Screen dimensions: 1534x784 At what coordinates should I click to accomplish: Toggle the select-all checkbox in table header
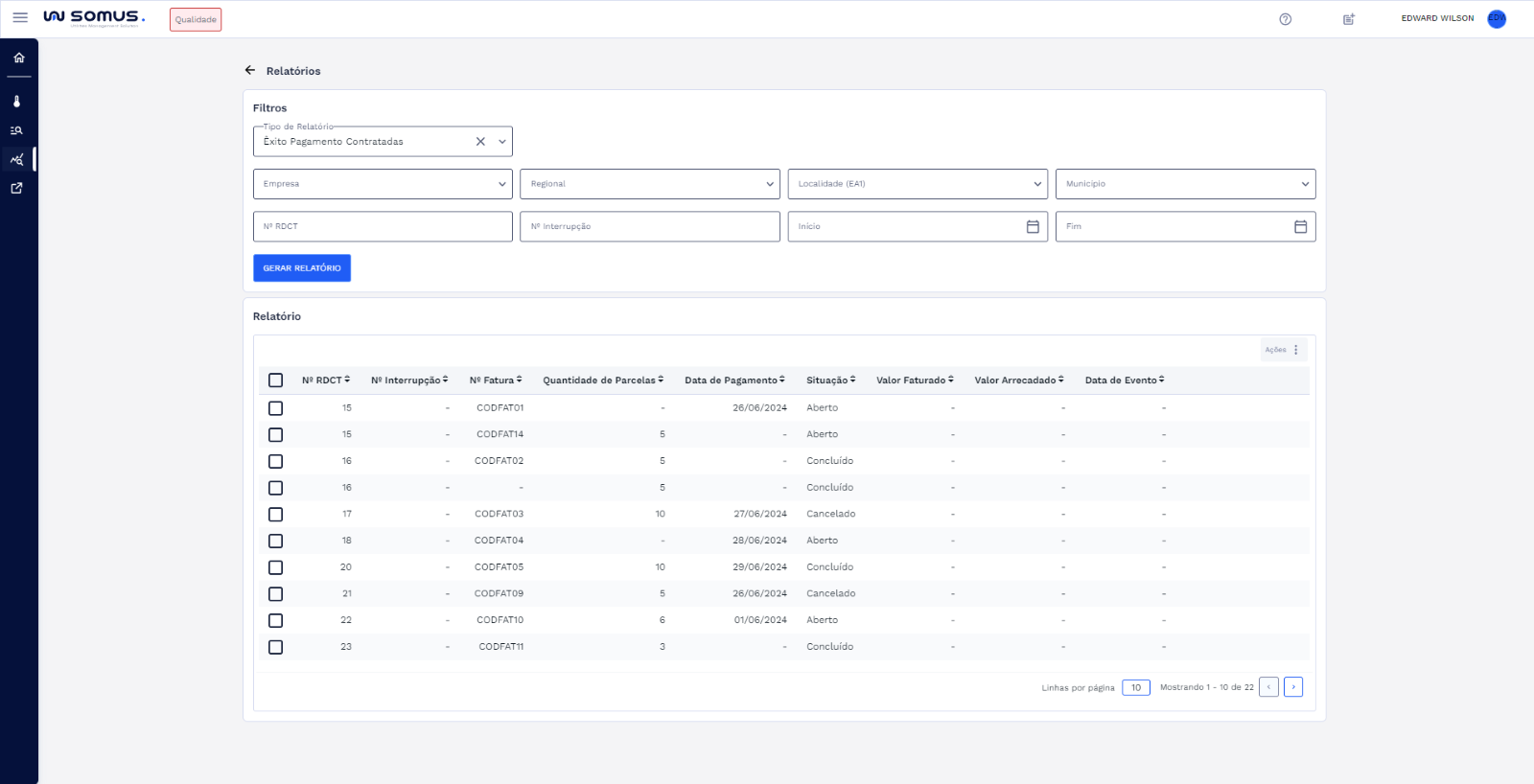click(275, 380)
